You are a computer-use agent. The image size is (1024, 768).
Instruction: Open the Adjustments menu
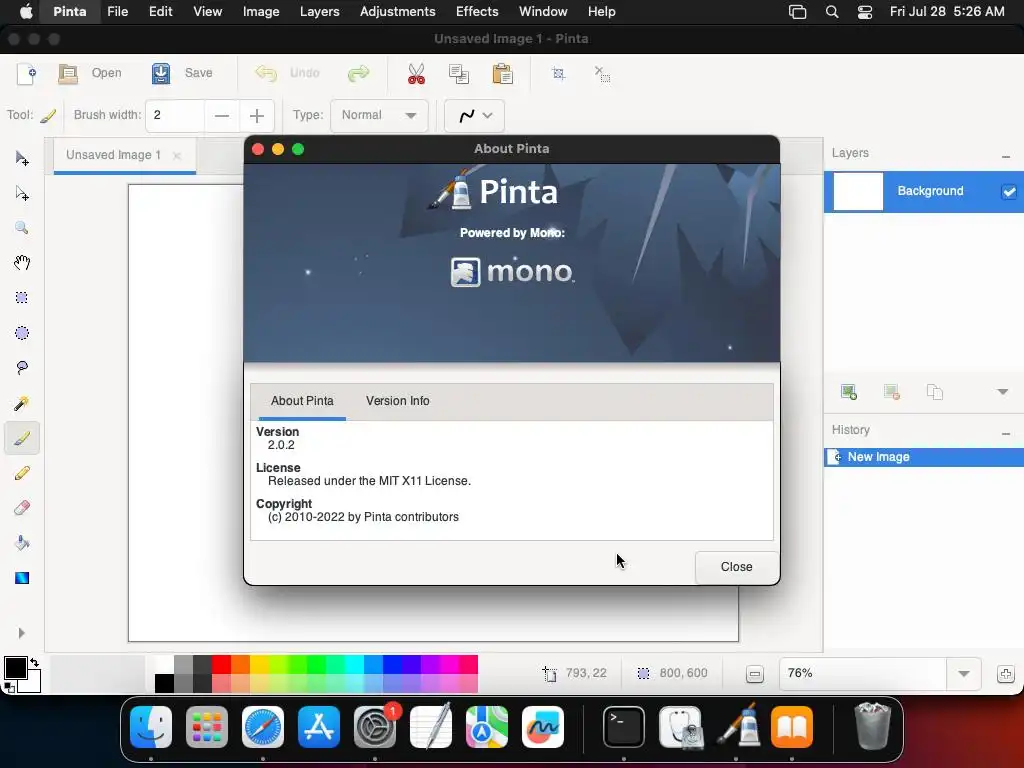[397, 12]
